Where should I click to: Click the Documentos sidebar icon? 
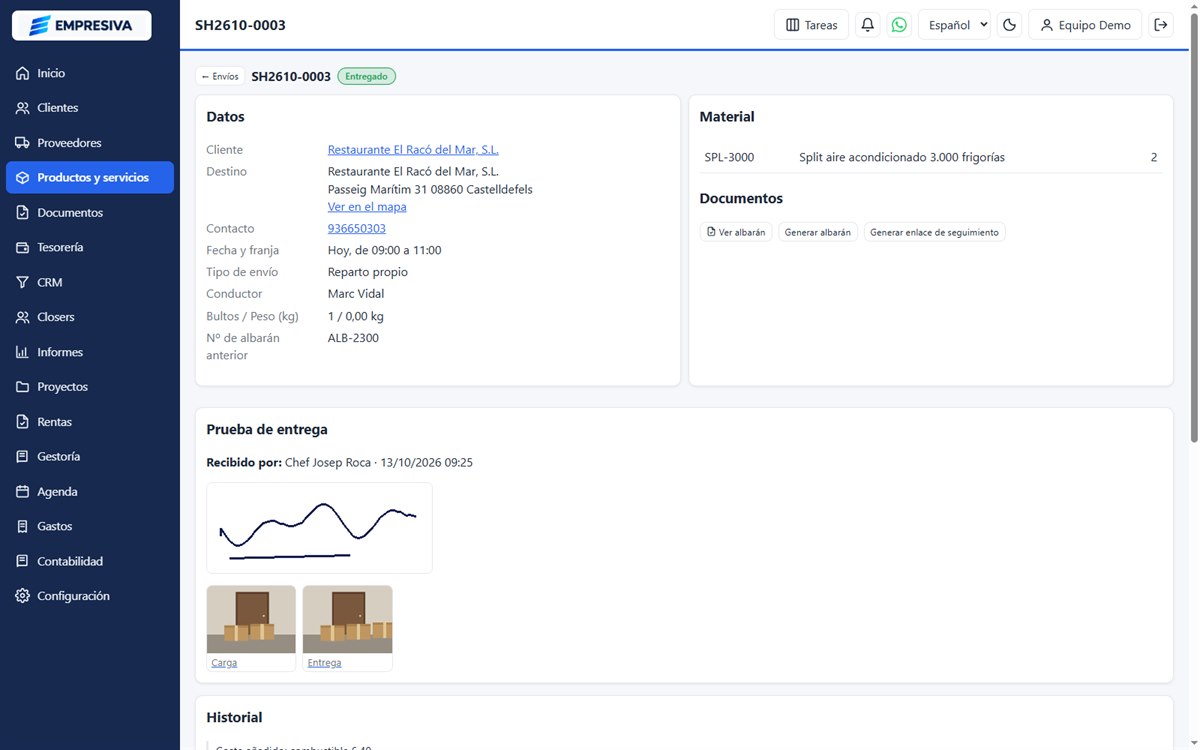(22, 212)
